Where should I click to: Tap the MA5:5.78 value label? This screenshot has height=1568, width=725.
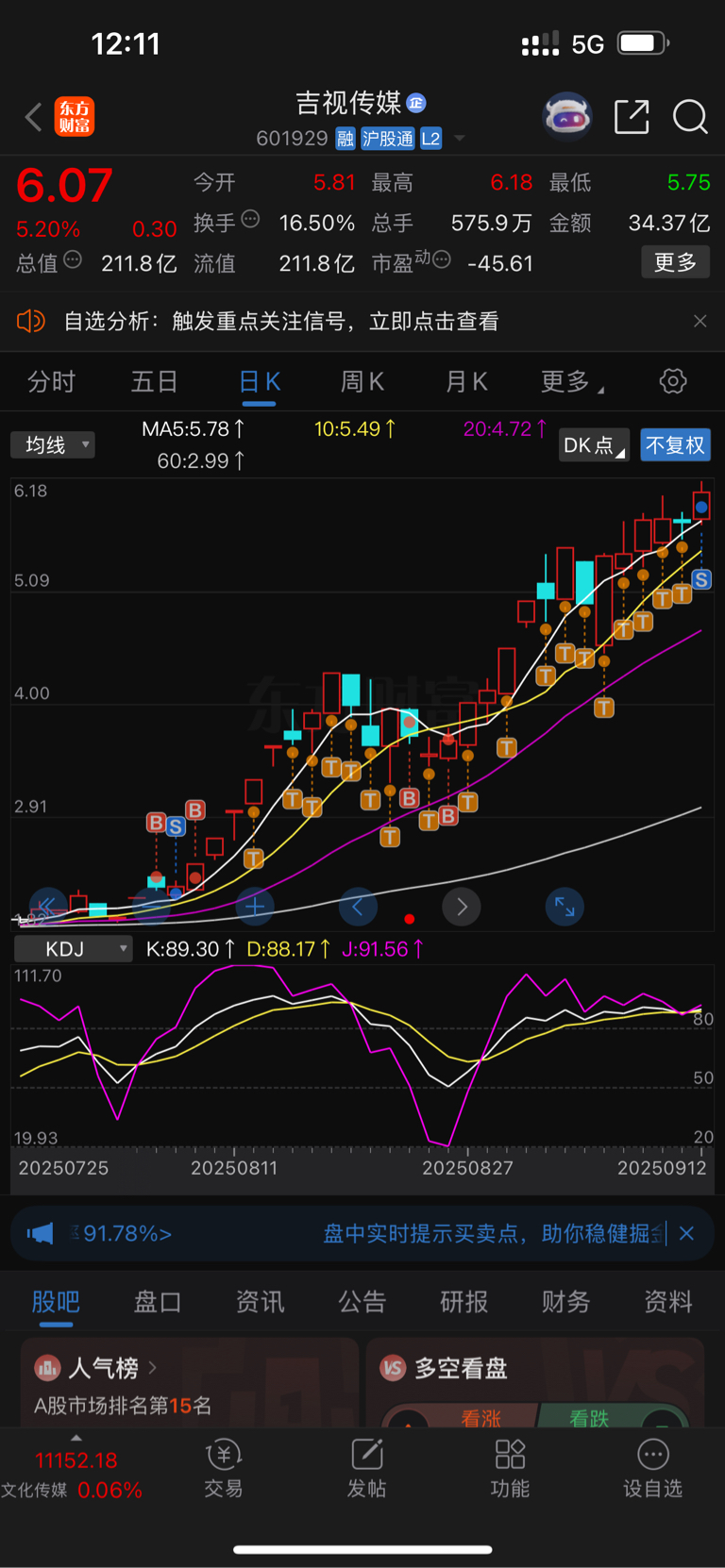pyautogui.click(x=193, y=429)
